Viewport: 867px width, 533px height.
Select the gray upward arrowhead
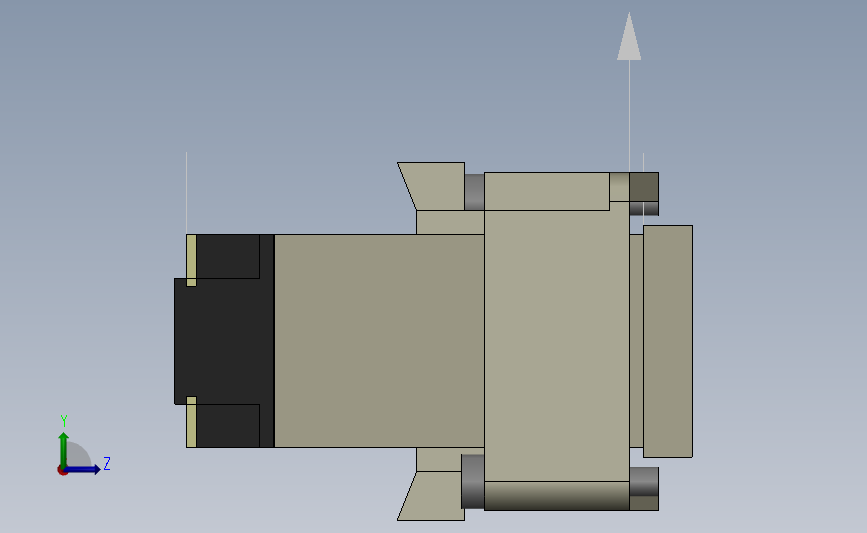[x=629, y=36]
